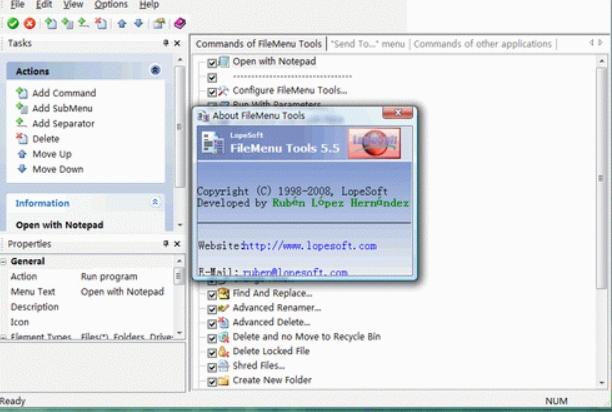
Task: Click the export toolbar icon with arrow
Action: pos(159,23)
